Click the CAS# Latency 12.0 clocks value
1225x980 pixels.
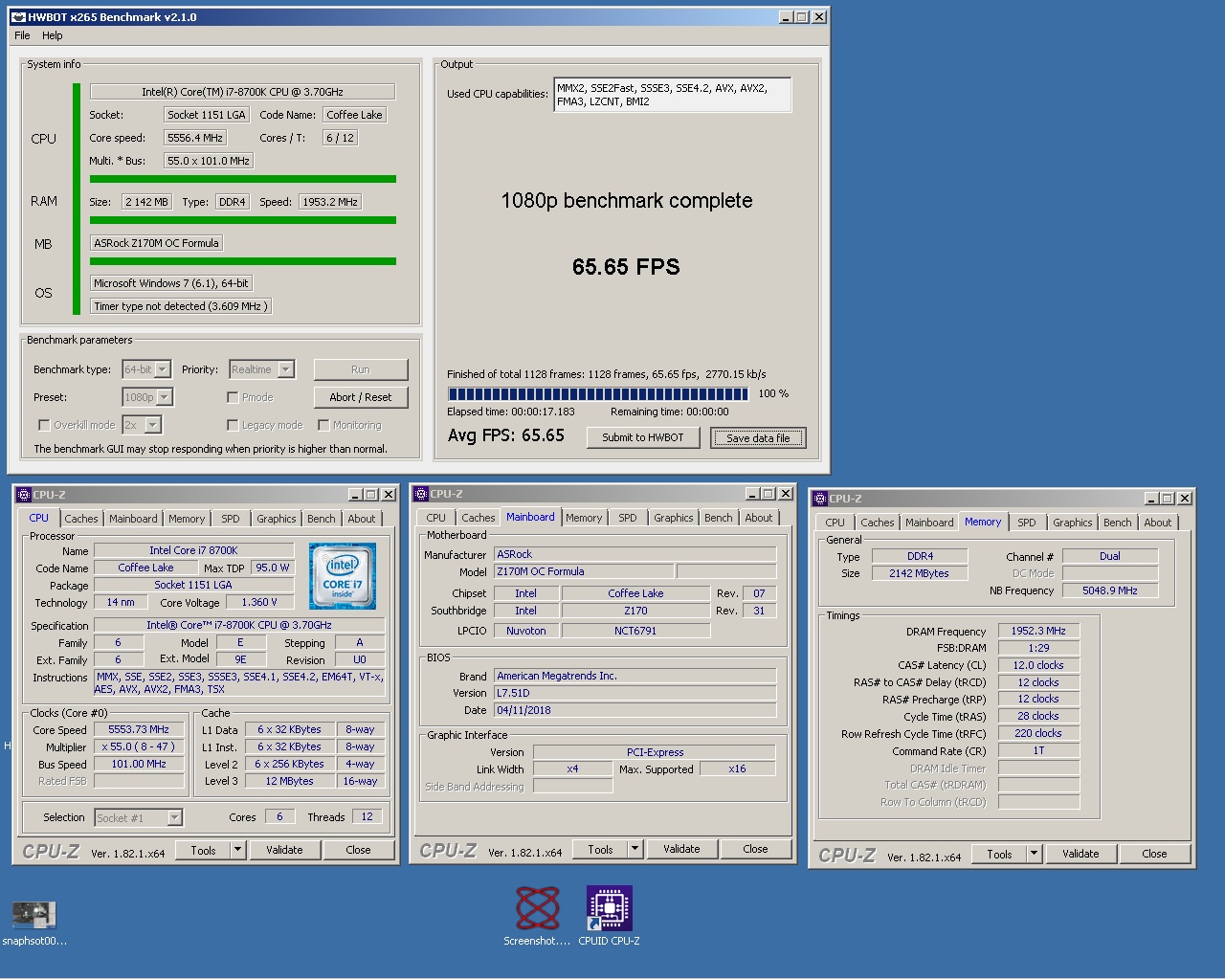[x=1038, y=665]
